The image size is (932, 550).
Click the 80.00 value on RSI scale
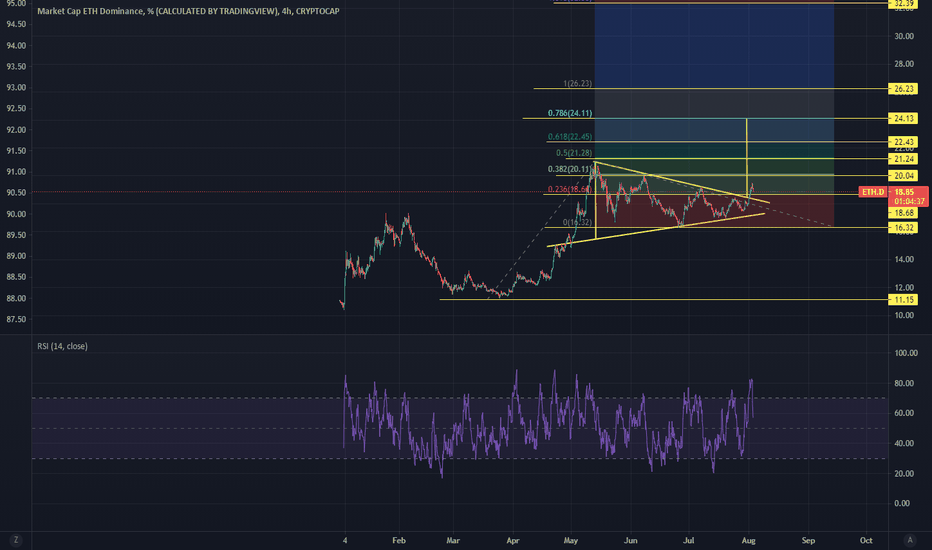902,384
